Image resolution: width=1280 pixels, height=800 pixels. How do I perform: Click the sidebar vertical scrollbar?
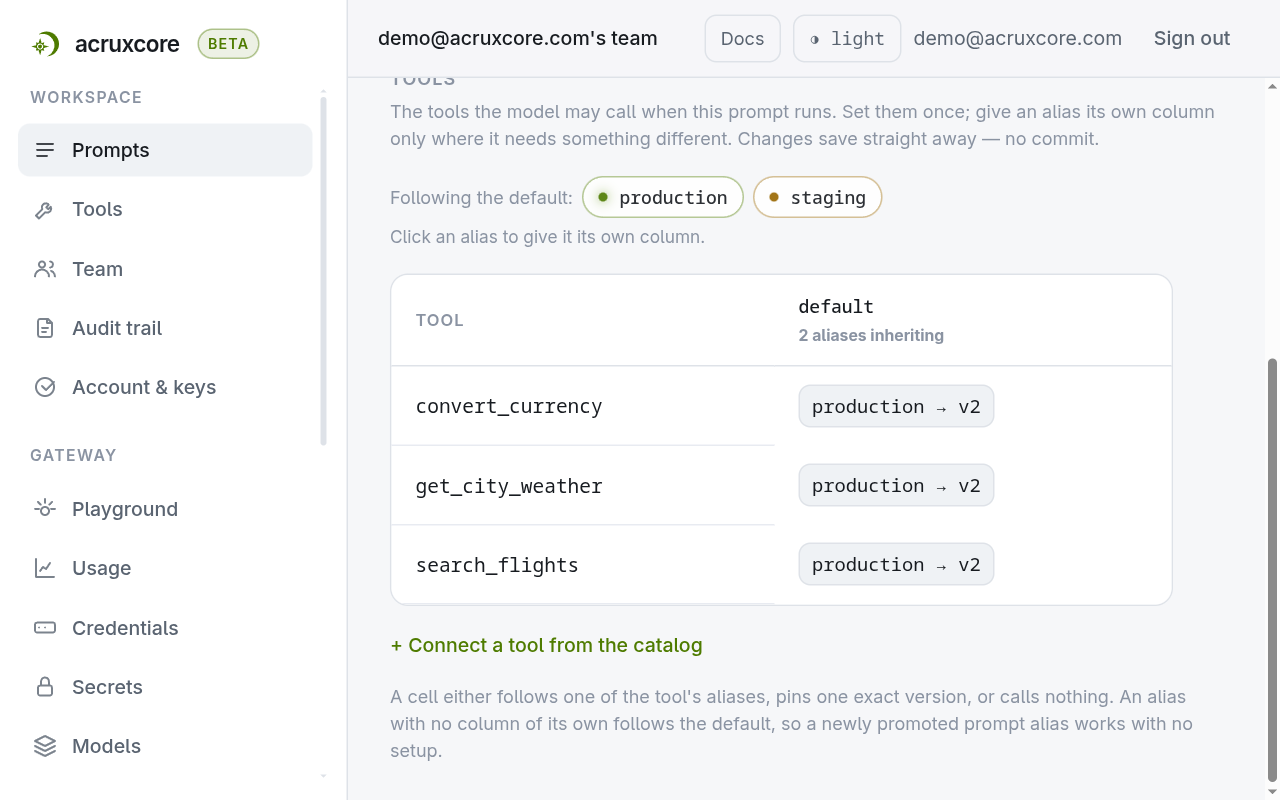coord(323,270)
